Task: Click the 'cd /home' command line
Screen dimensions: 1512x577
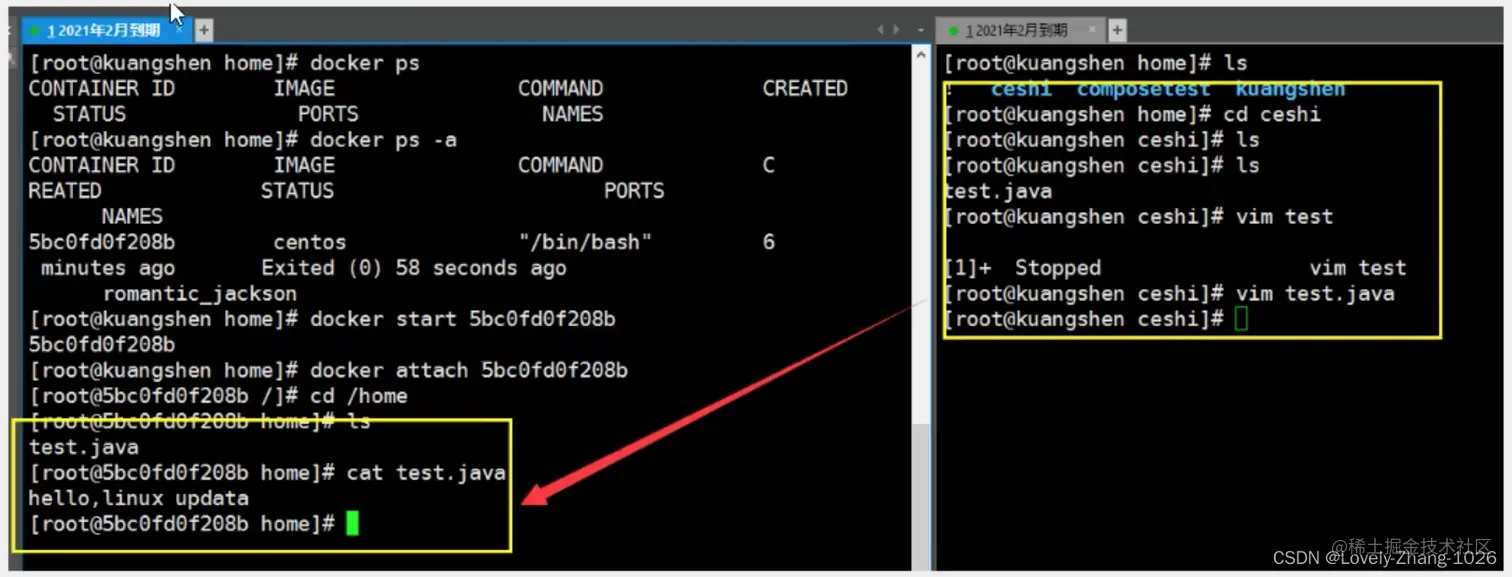Action: (x=218, y=396)
